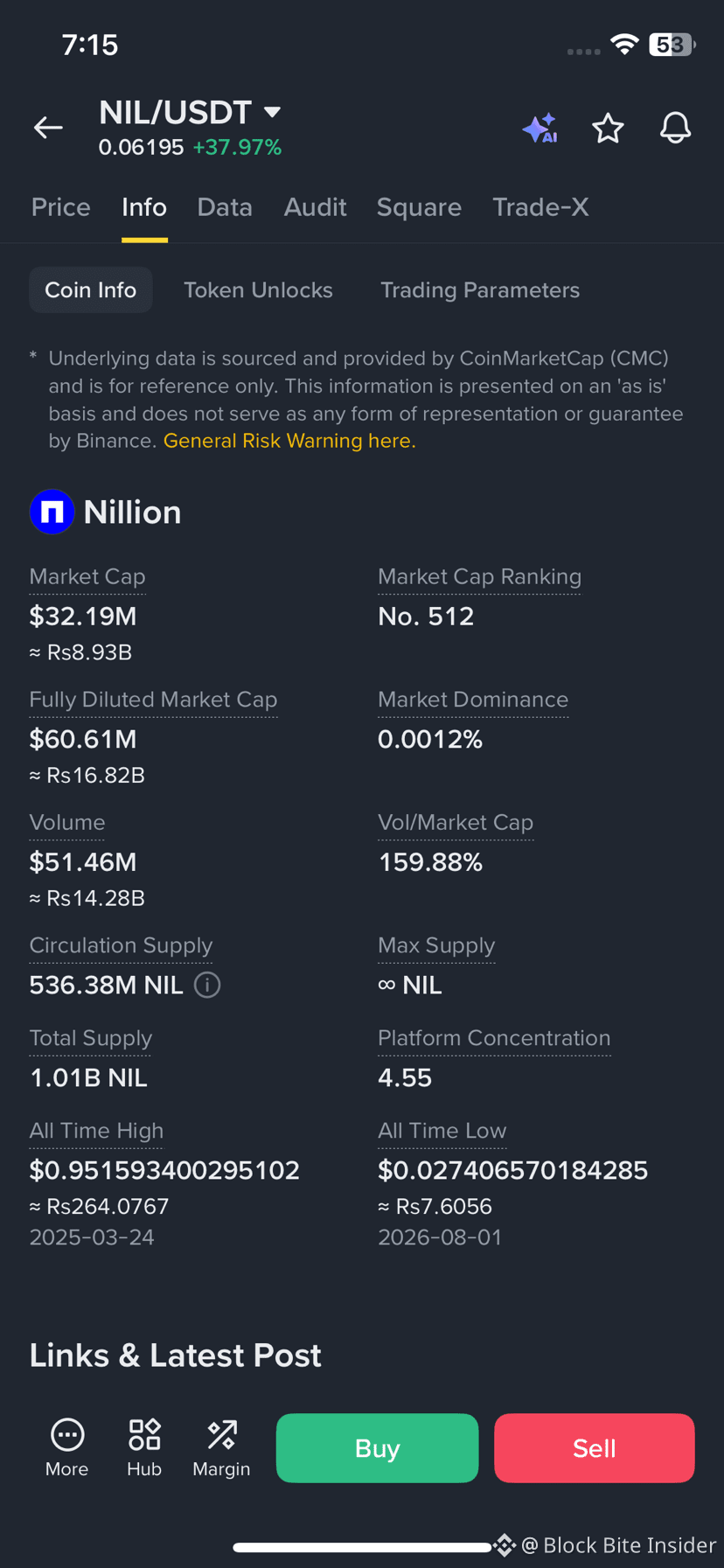Tap the red Sell button
Image resolution: width=724 pixels, height=1568 pixels.
click(595, 1448)
